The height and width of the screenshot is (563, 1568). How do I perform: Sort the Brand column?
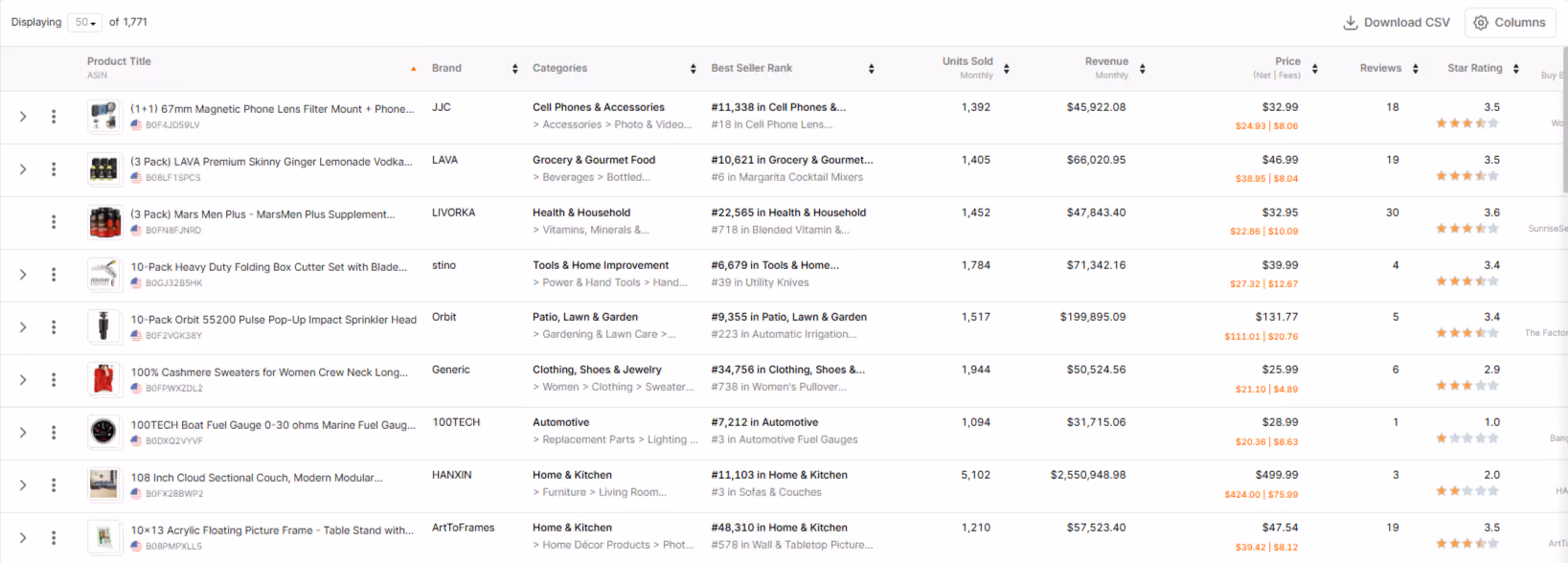click(514, 69)
